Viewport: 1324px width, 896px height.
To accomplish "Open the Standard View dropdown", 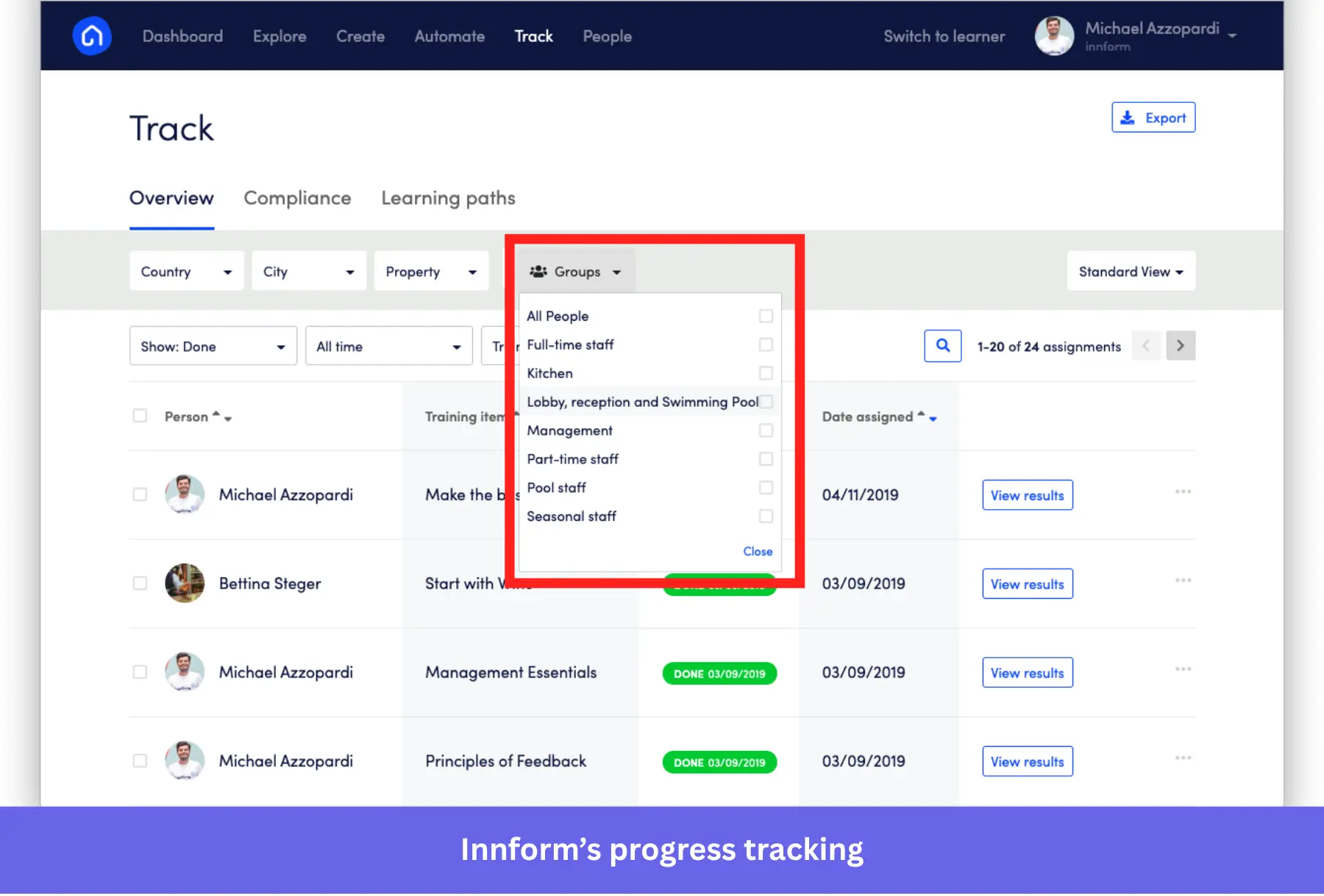I will (x=1131, y=271).
